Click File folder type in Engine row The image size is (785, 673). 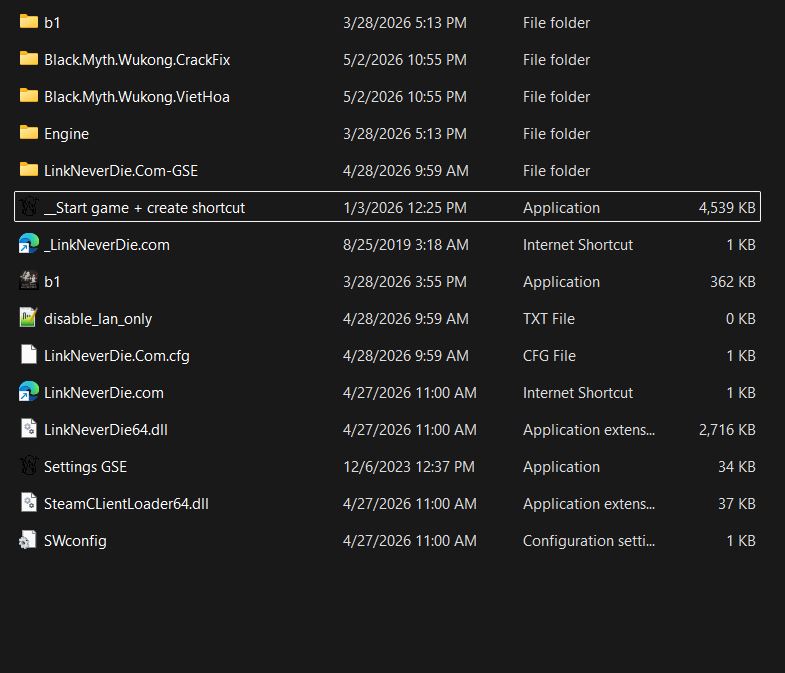pyautogui.click(x=556, y=134)
